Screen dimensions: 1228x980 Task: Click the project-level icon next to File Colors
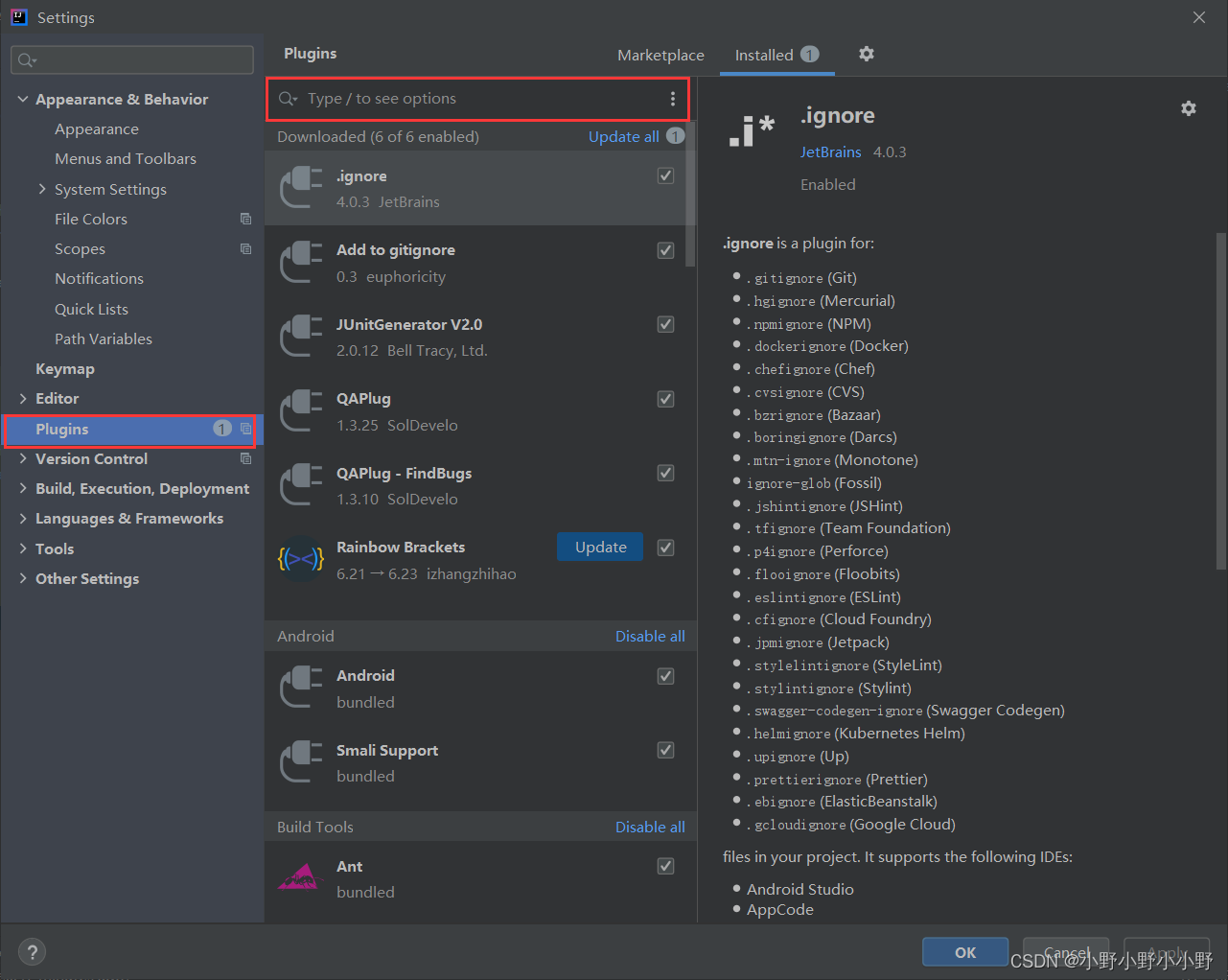245,219
